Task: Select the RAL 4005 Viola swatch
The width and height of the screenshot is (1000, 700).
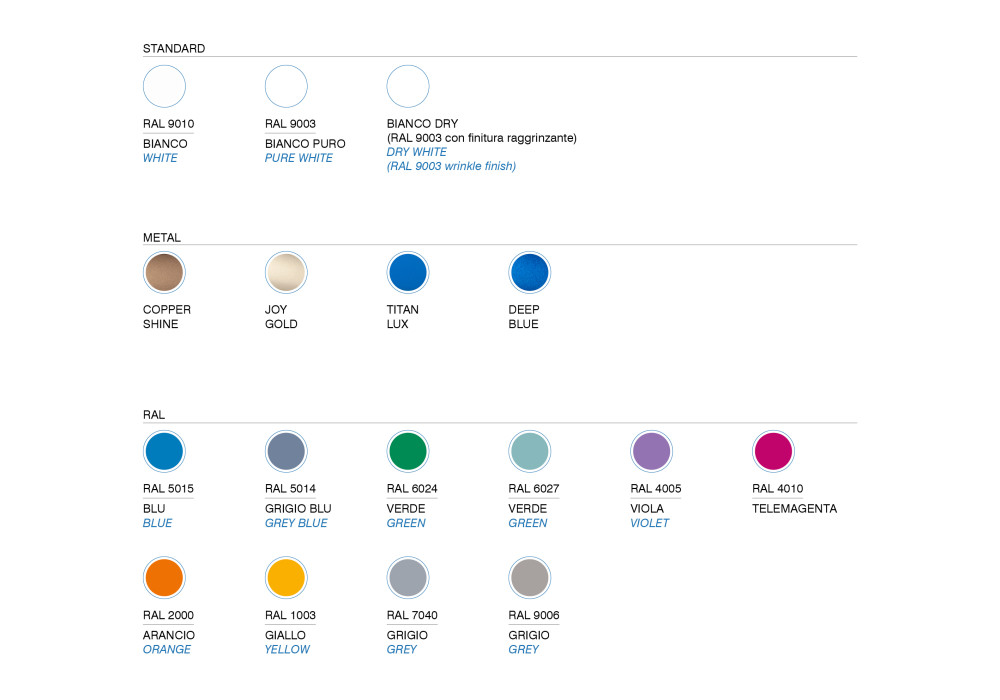Action: (651, 451)
